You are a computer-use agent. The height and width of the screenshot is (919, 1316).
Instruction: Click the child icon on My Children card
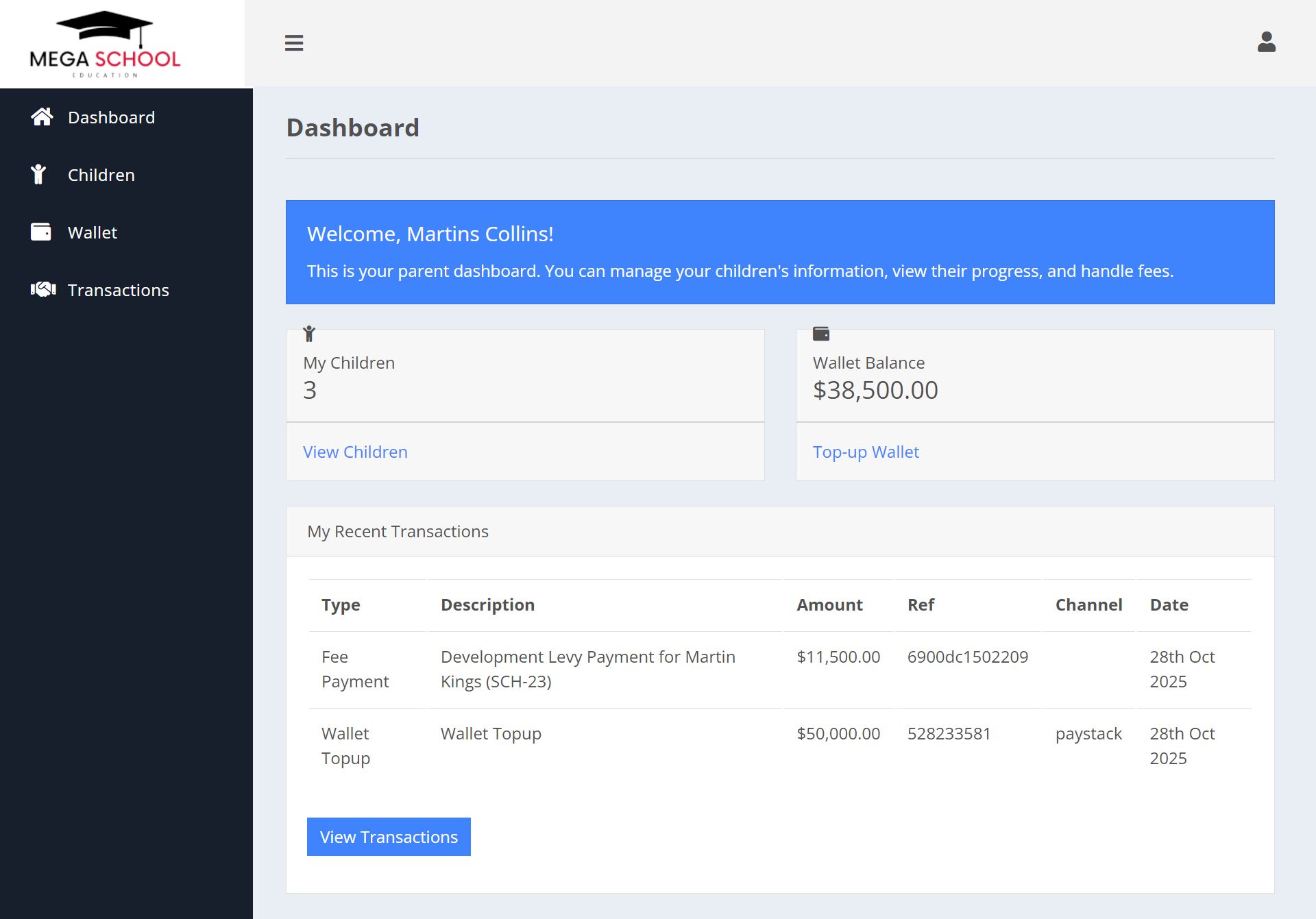point(309,334)
